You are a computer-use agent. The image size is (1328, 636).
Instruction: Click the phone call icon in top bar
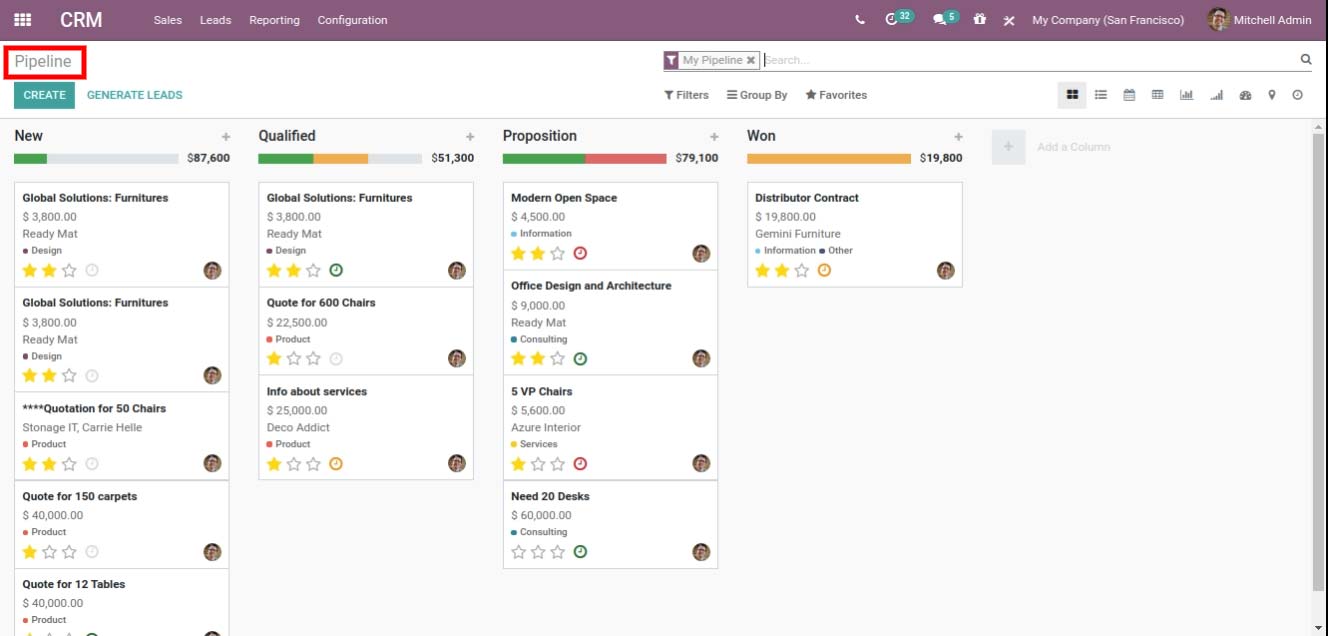click(x=860, y=20)
